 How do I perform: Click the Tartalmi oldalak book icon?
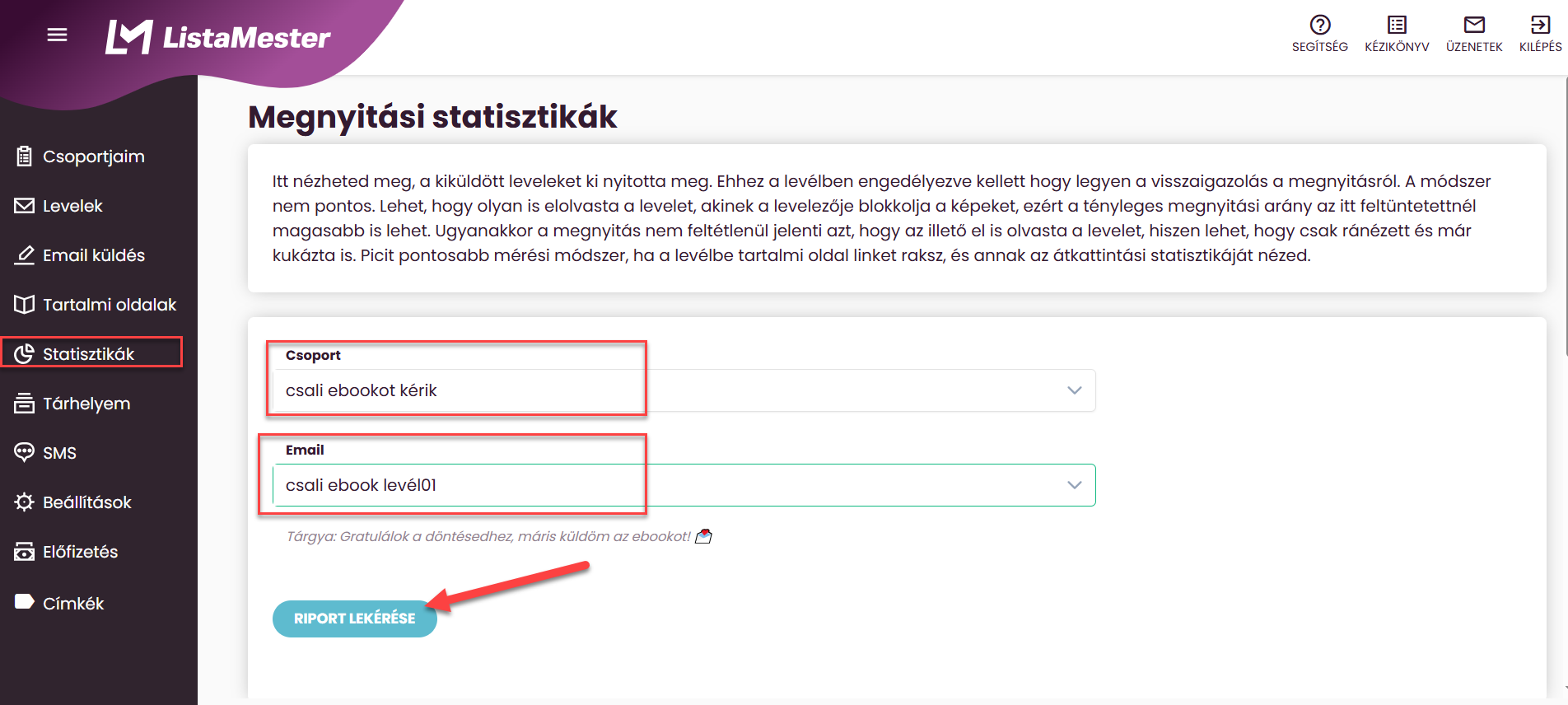click(x=25, y=305)
